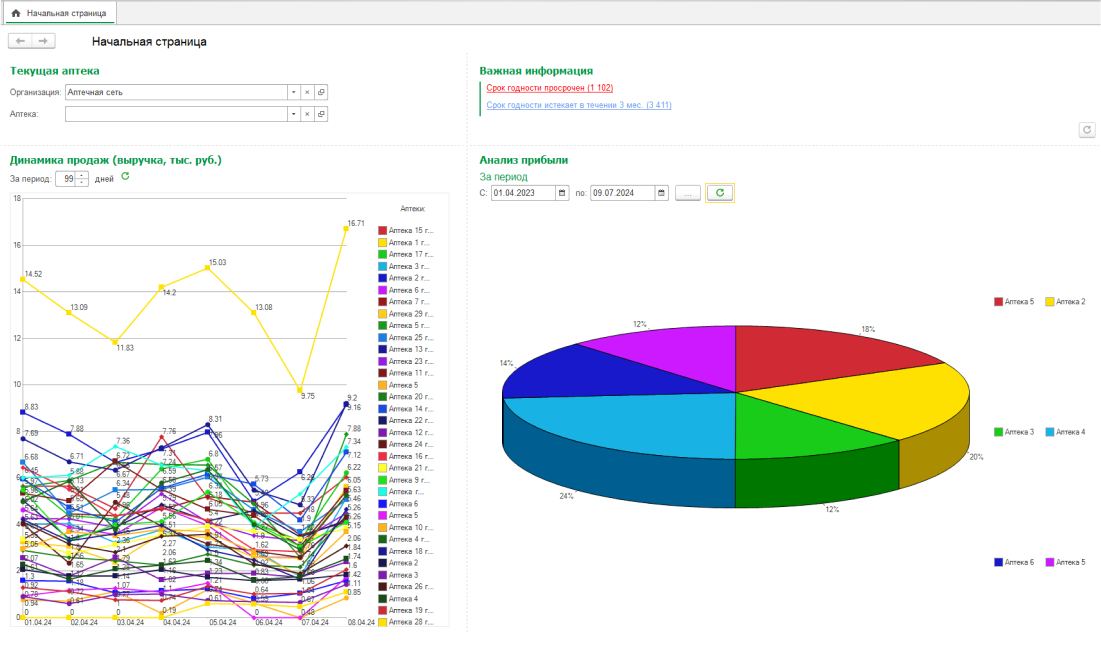1101x661 pixels.
Task: Open the Аптека record in a form
Action: click(321, 115)
